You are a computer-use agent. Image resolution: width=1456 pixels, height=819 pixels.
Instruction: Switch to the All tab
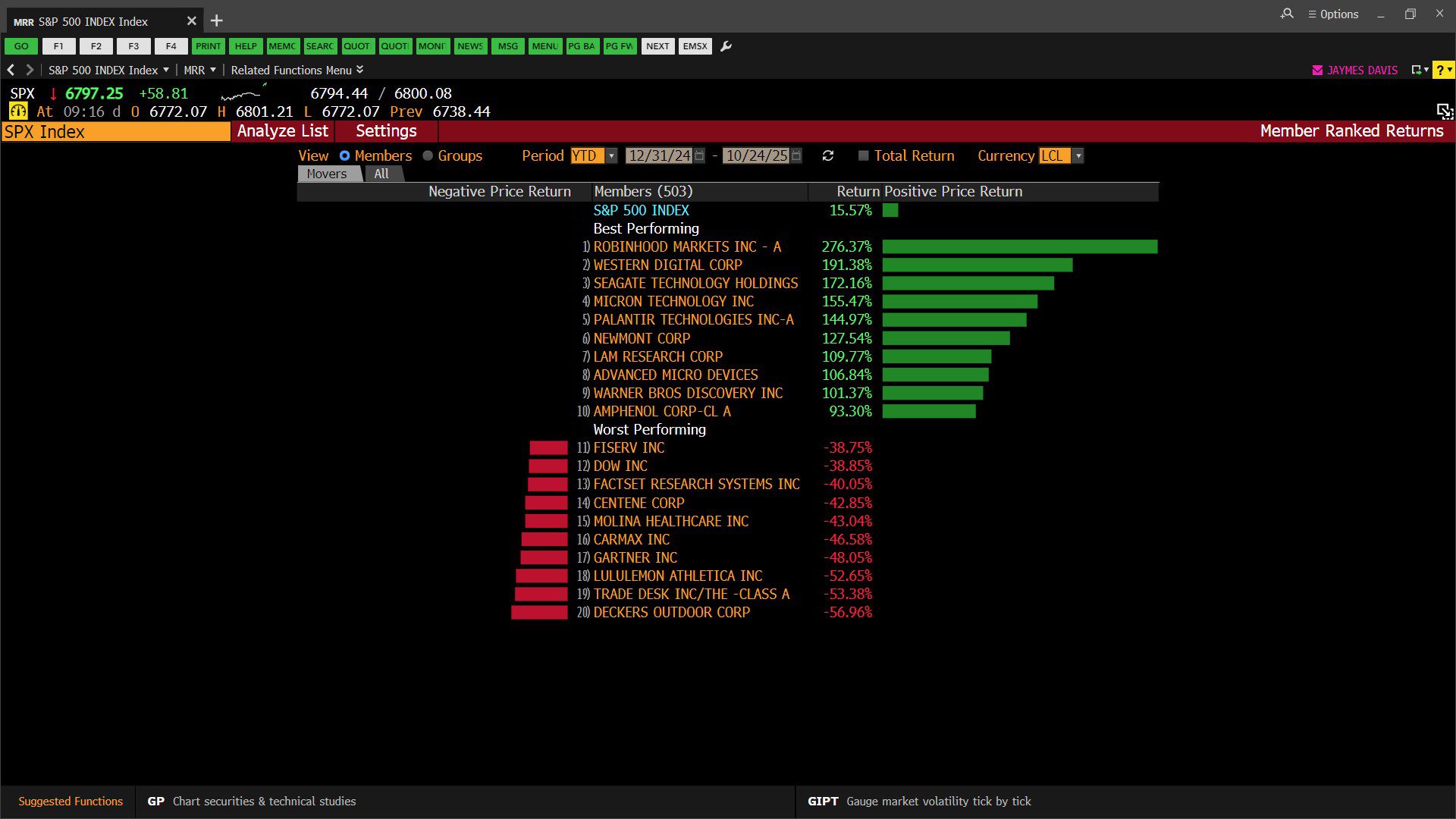[x=381, y=174]
